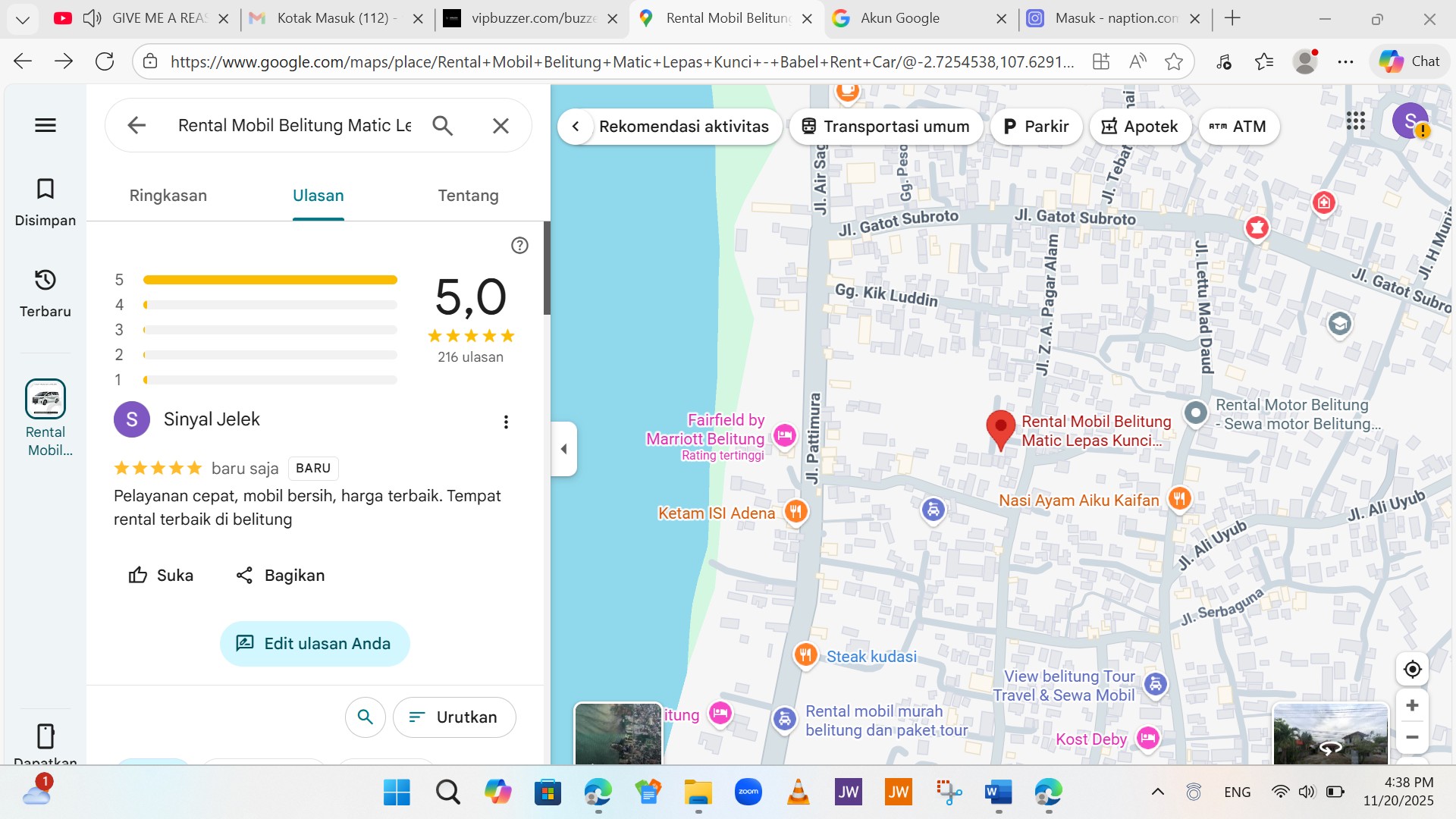Screen dimensions: 1456x819
Task: Switch to the Tentang tab
Action: [x=468, y=196]
